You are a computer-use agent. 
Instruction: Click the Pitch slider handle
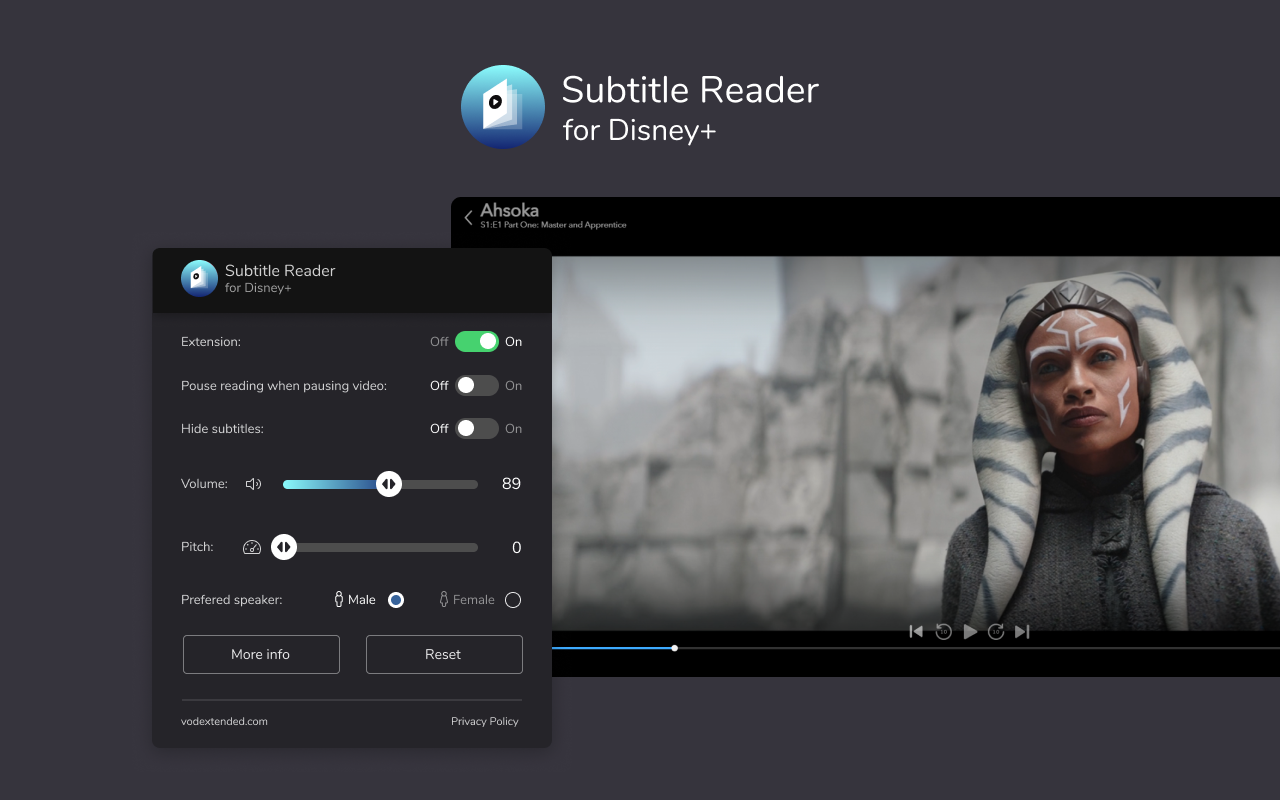(x=284, y=547)
